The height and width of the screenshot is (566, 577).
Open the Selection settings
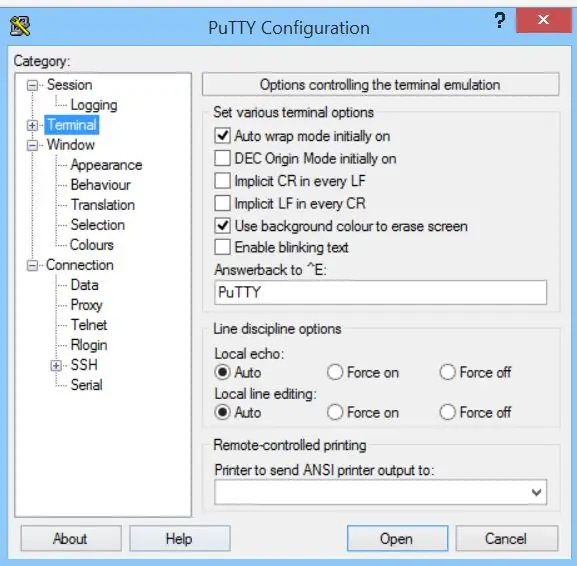tap(98, 225)
